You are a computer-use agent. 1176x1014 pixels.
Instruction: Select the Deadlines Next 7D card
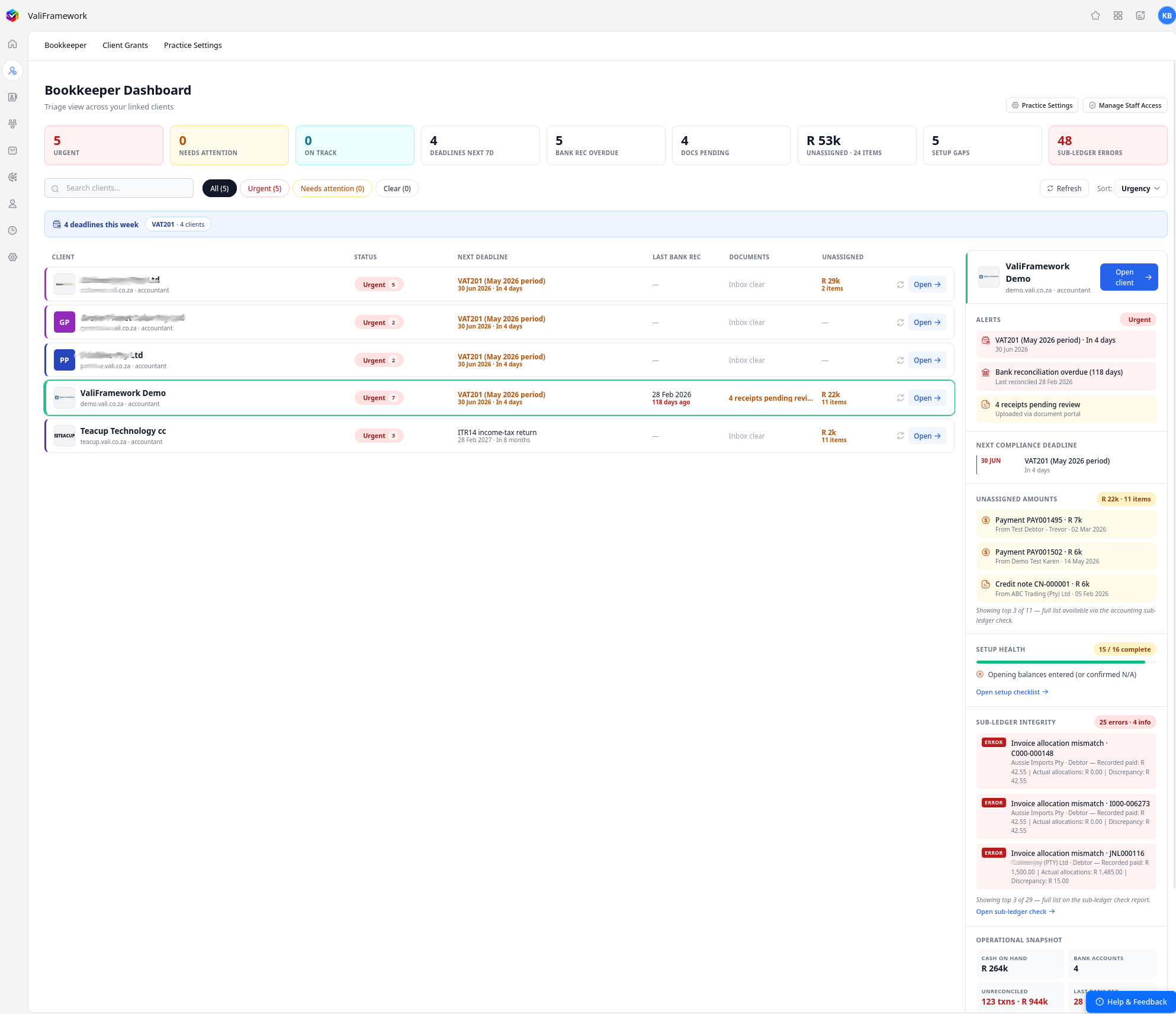(x=480, y=145)
